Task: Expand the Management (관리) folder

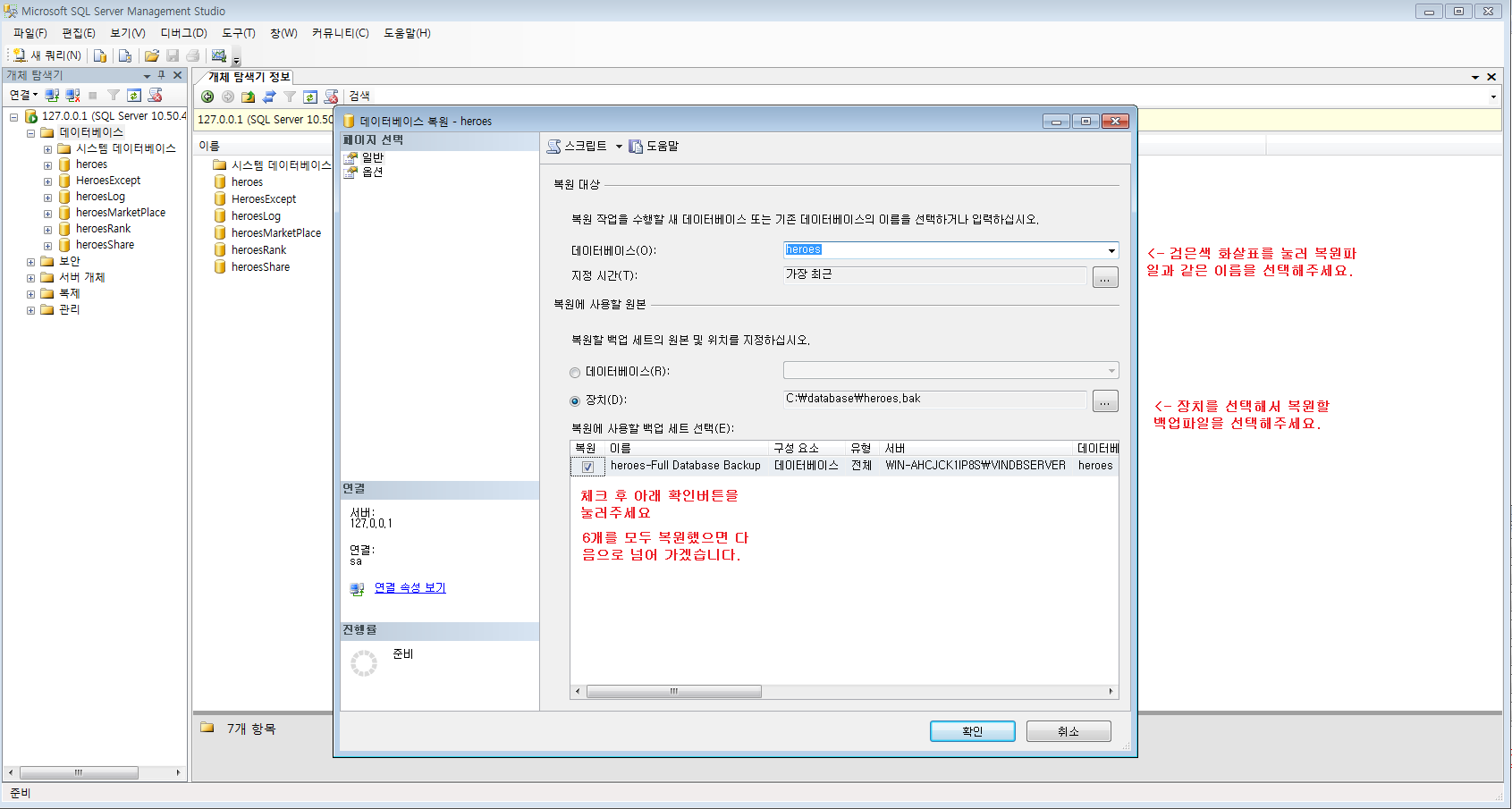Action: pos(30,311)
